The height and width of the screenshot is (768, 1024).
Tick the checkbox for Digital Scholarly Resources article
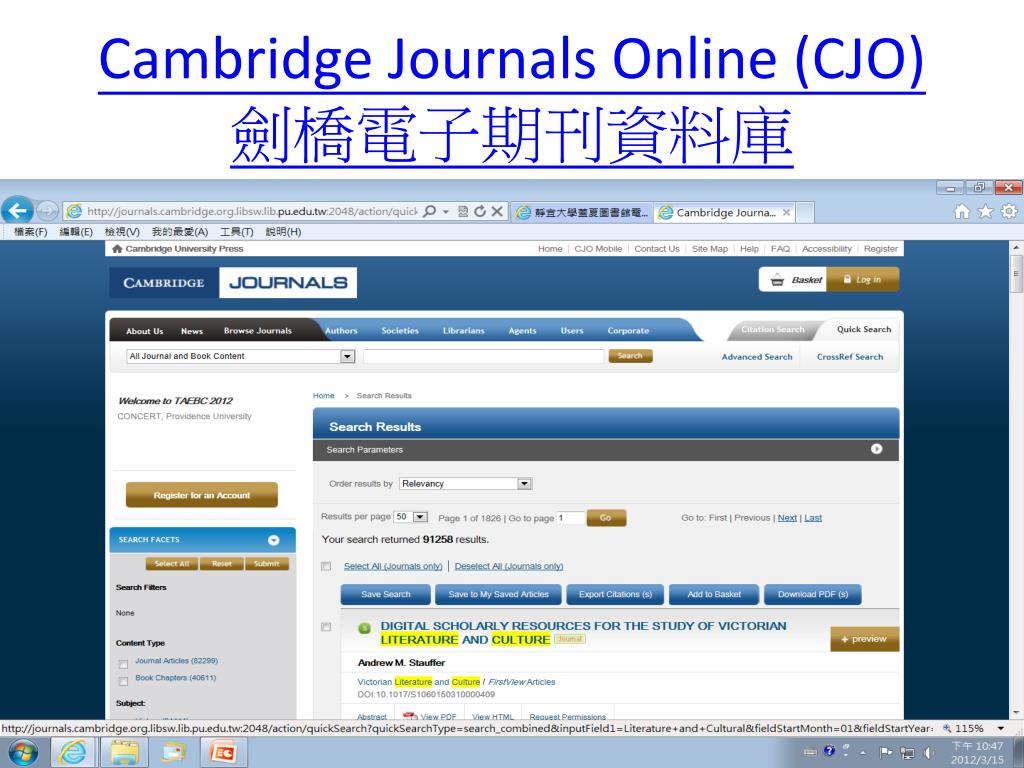tap(326, 627)
